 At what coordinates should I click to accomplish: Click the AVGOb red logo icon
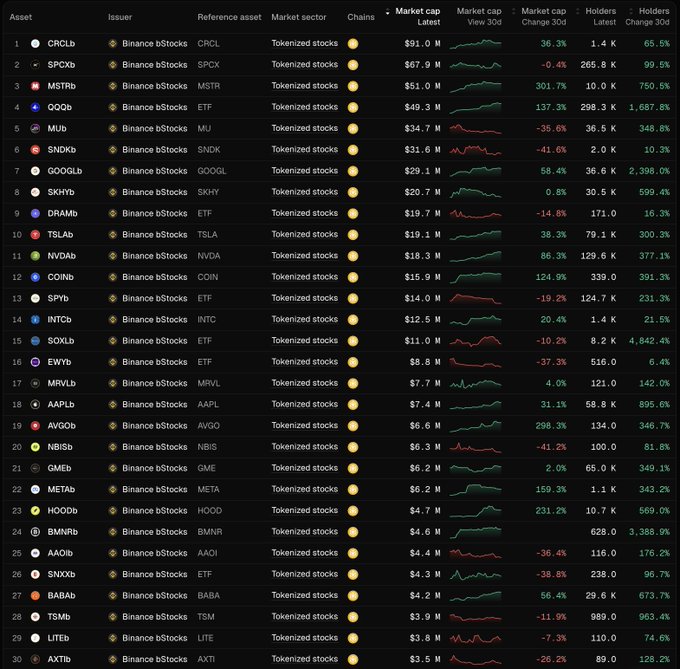(x=36, y=426)
